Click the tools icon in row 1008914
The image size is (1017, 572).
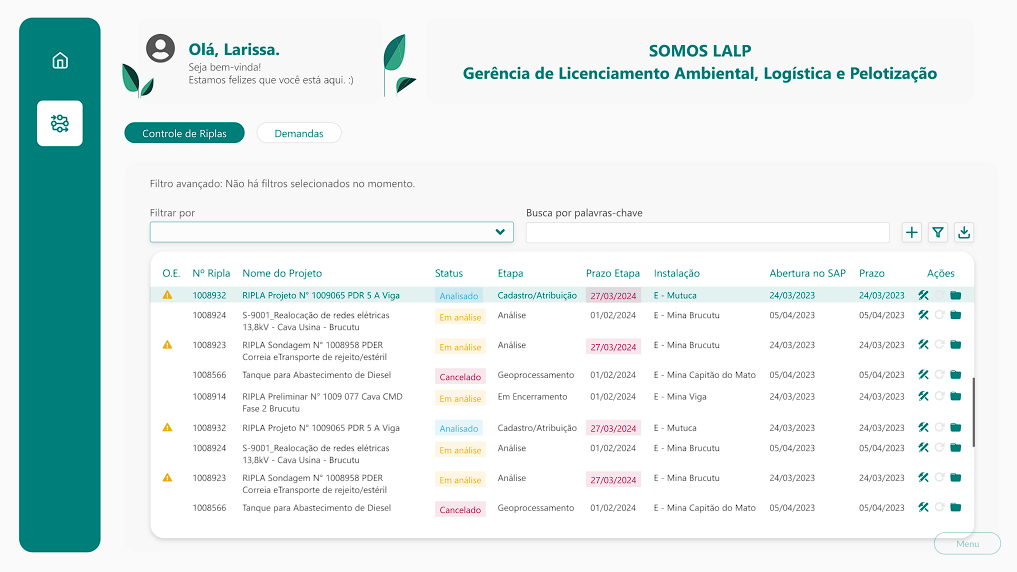[923, 396]
